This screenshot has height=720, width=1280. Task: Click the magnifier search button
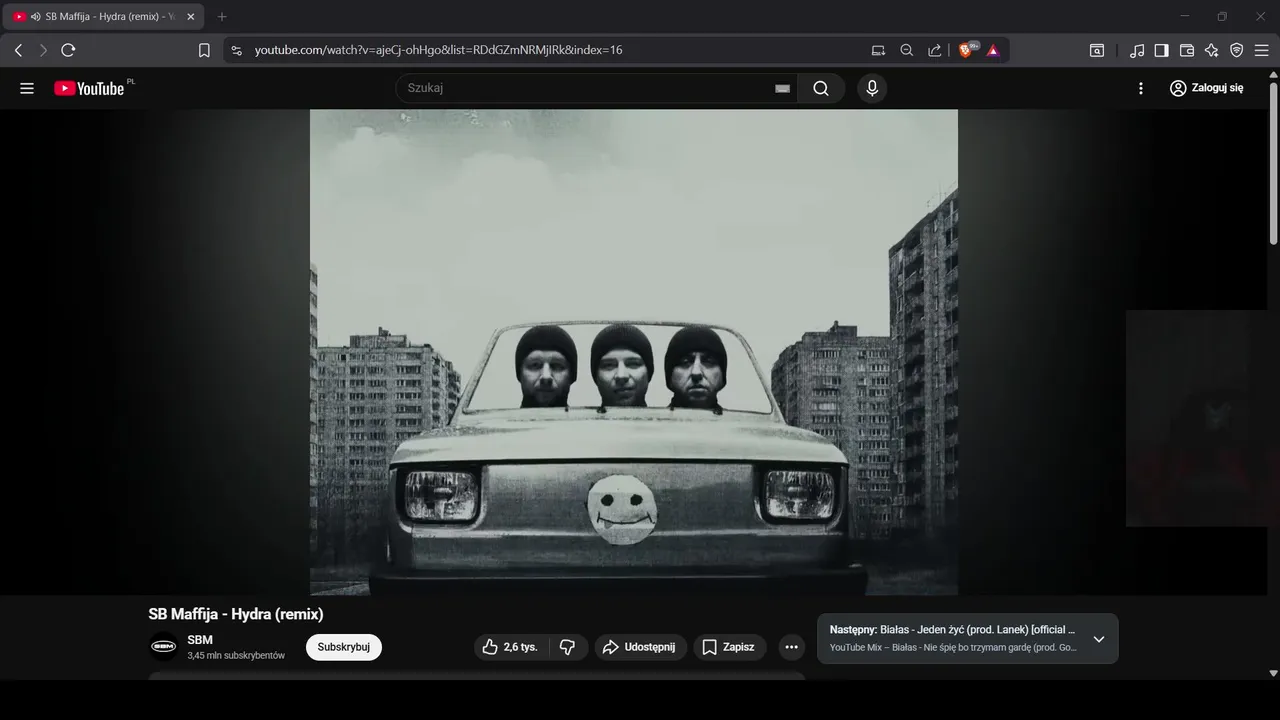[x=821, y=88]
